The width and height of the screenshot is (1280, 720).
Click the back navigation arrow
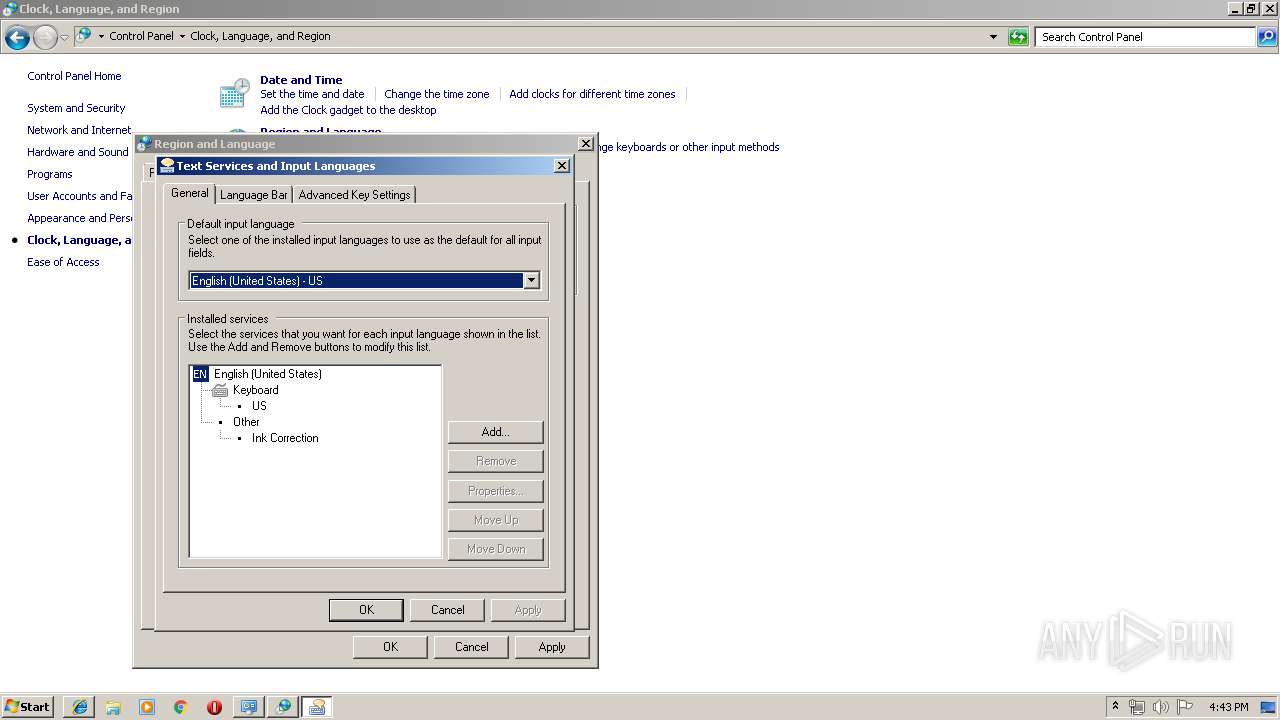(x=17, y=37)
